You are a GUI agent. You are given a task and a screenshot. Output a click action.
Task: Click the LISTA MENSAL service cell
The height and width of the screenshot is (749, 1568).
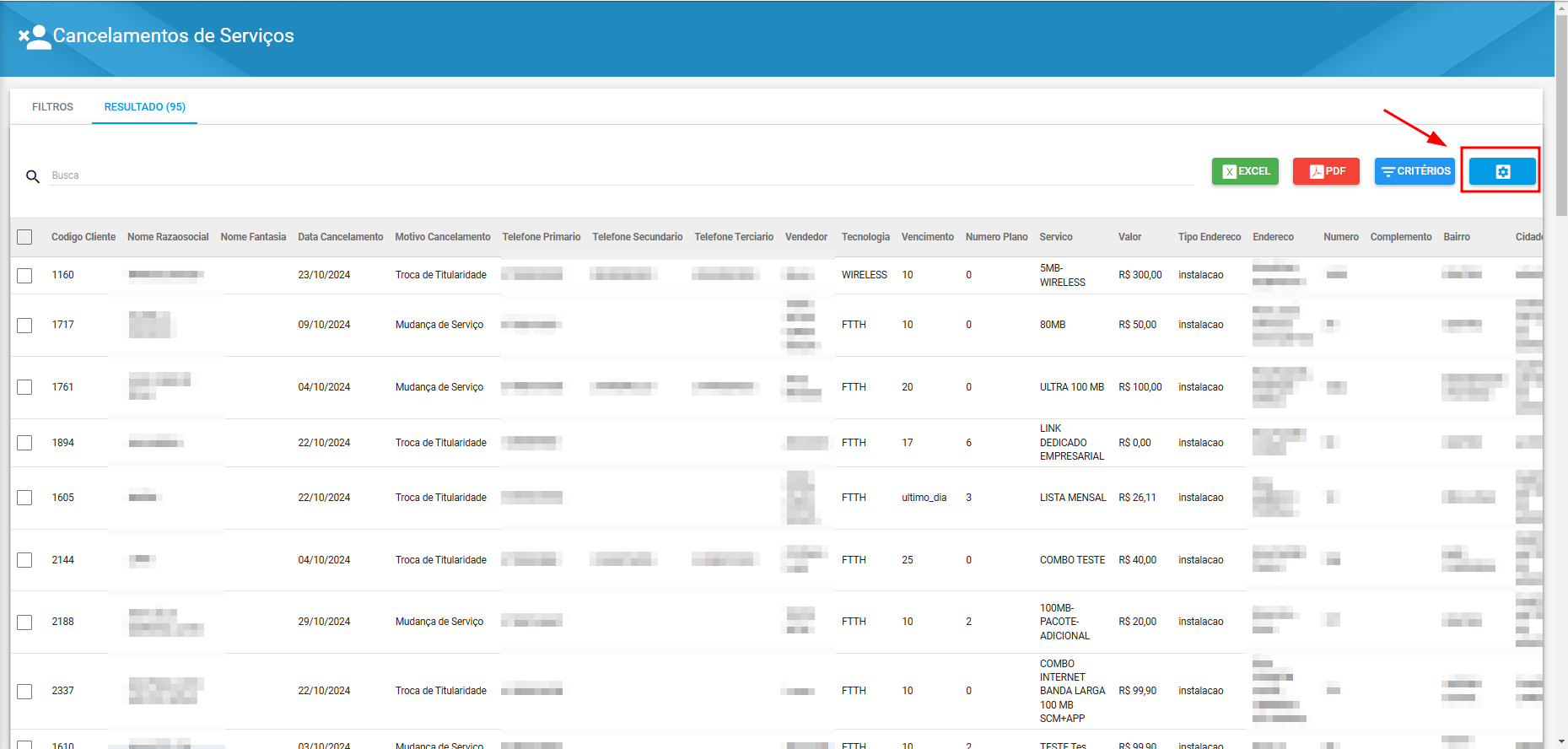[1073, 498]
